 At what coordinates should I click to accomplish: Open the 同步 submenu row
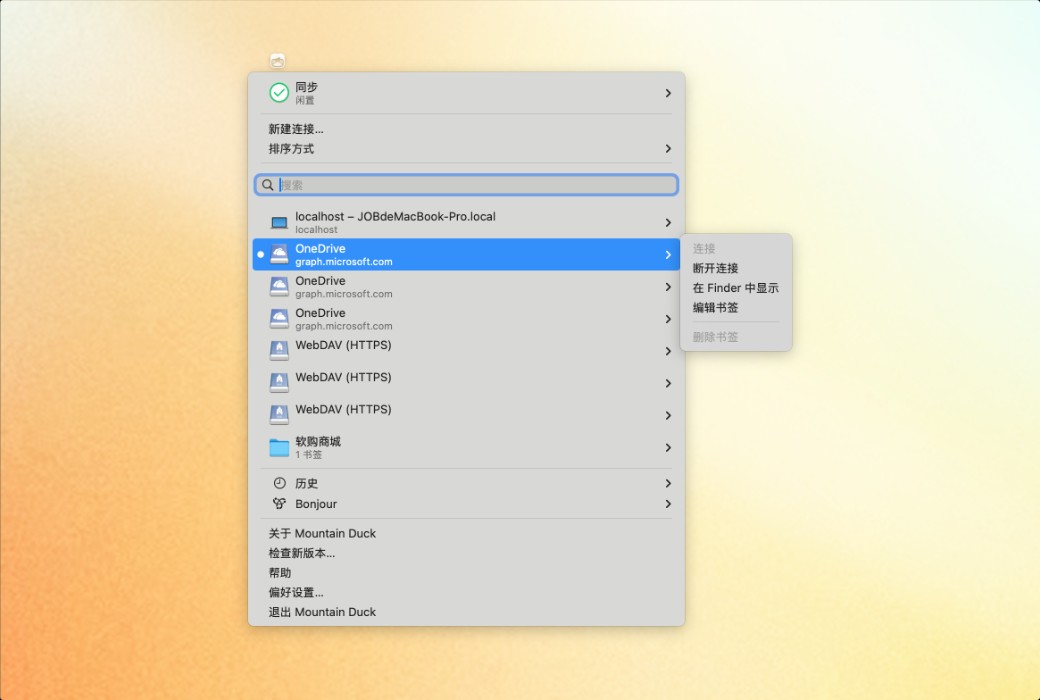click(466, 93)
